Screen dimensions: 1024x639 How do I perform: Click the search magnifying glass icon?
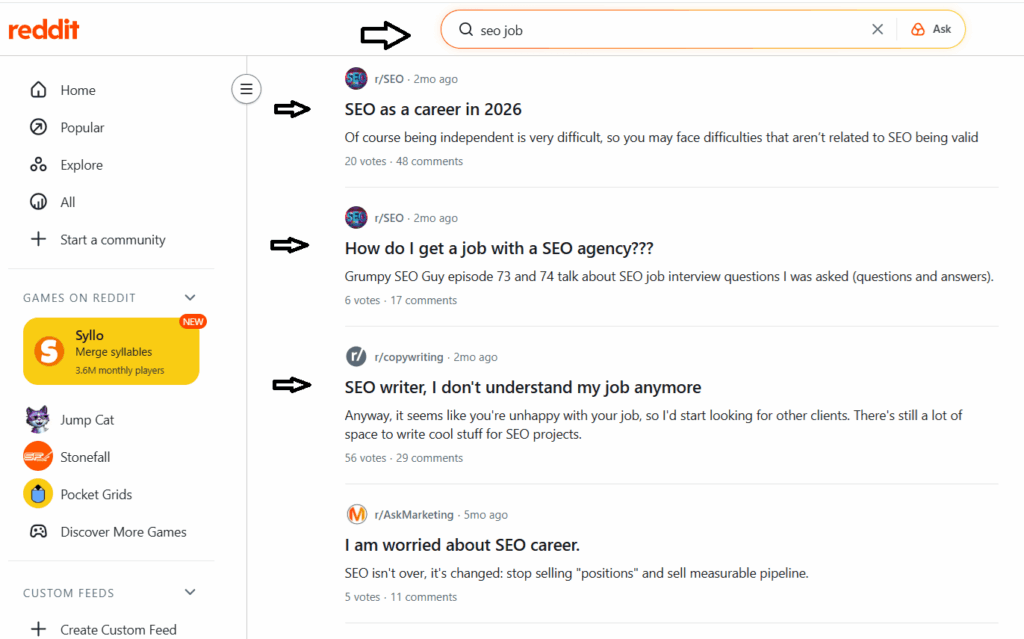pyautogui.click(x=466, y=29)
